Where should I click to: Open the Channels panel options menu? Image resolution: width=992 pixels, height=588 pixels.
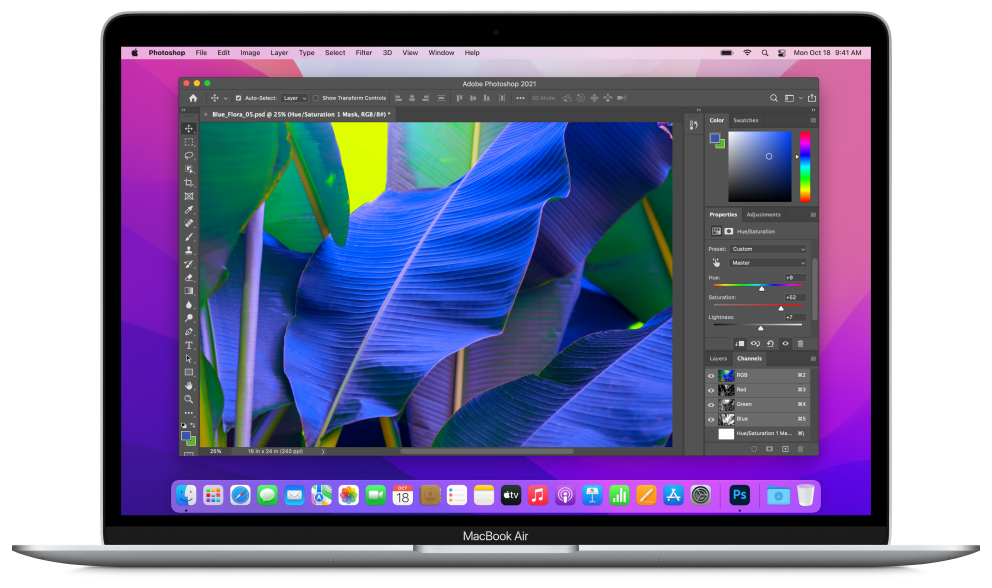click(813, 358)
